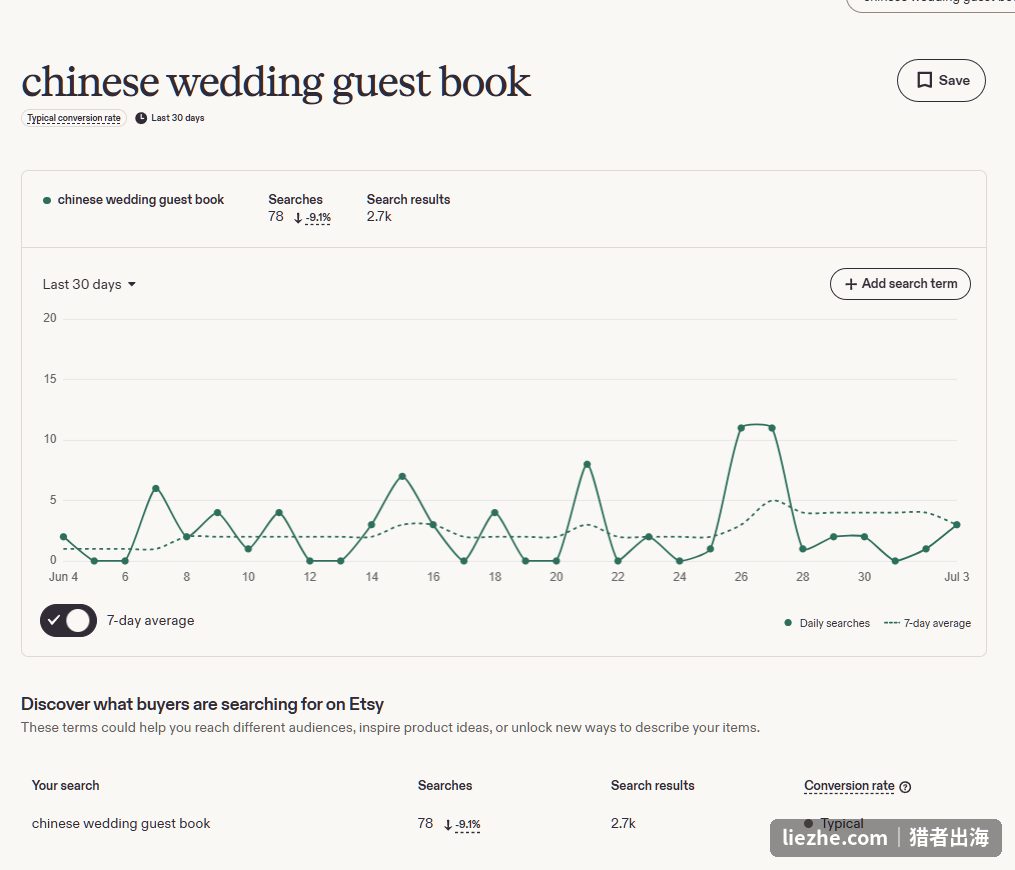This screenshot has width=1015, height=870.
Task: Click the 'Jun 4' axis label
Action: pos(63,577)
